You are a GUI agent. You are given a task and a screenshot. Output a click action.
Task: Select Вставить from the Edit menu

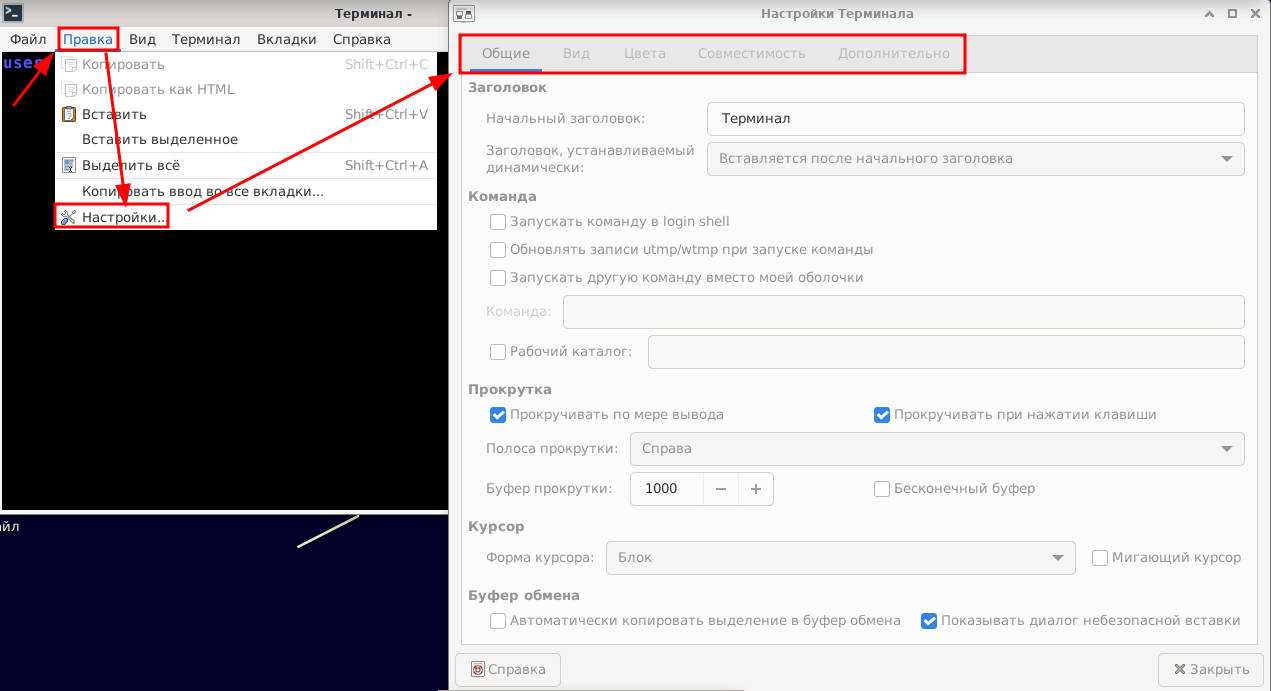tap(246, 114)
